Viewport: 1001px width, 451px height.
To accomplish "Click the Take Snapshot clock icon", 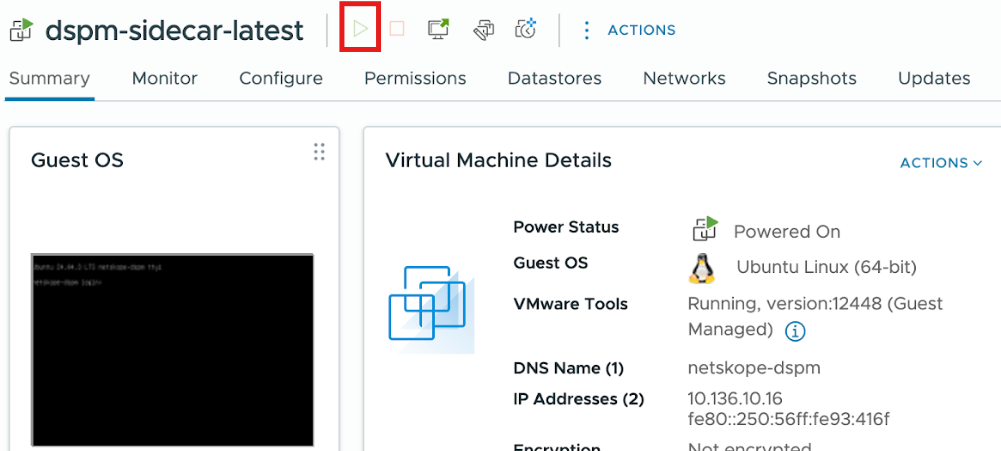I will 525,29.
